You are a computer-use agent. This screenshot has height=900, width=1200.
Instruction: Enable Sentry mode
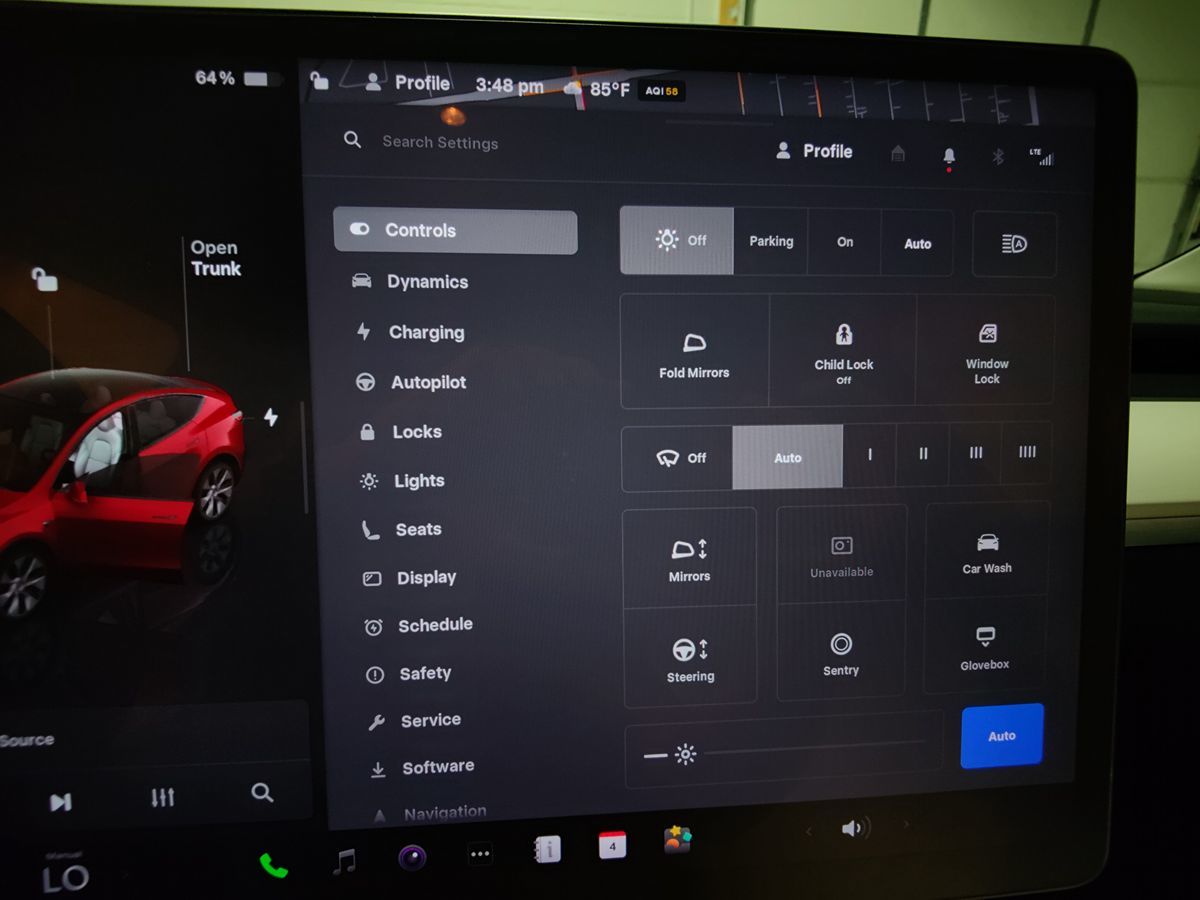point(841,653)
